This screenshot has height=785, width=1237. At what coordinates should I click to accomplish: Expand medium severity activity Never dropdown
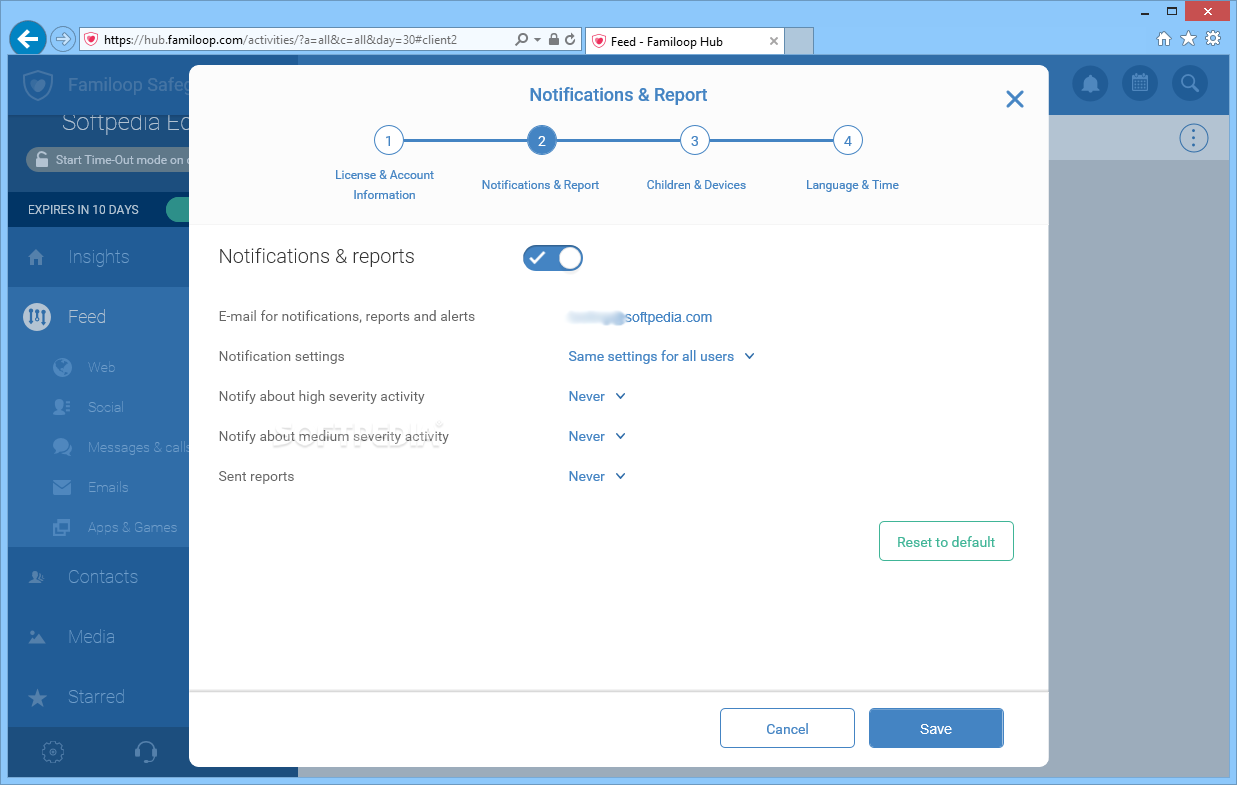click(597, 436)
